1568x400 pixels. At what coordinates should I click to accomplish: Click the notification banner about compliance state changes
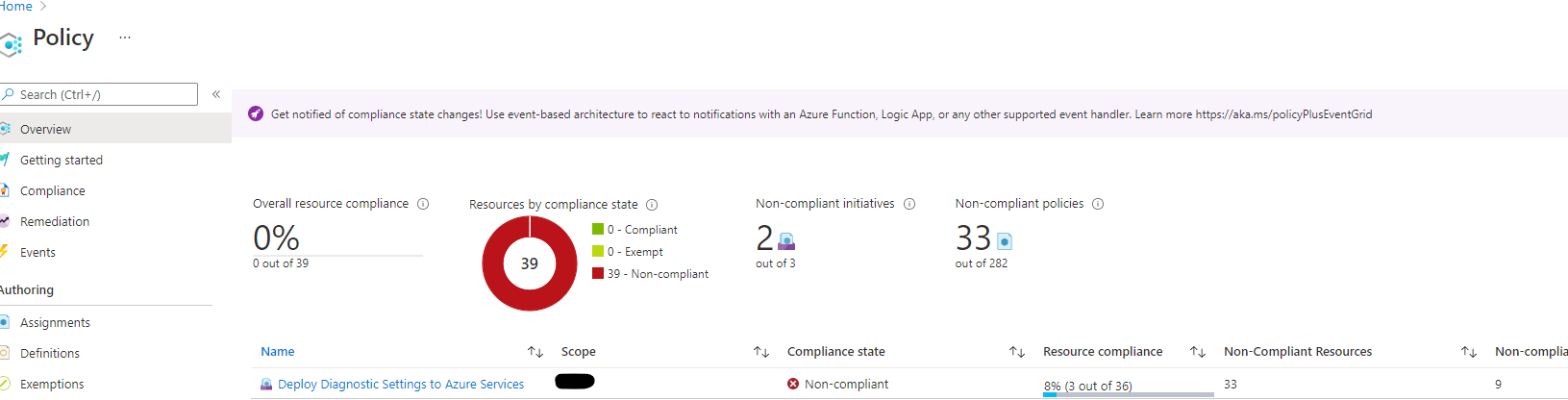point(900,113)
